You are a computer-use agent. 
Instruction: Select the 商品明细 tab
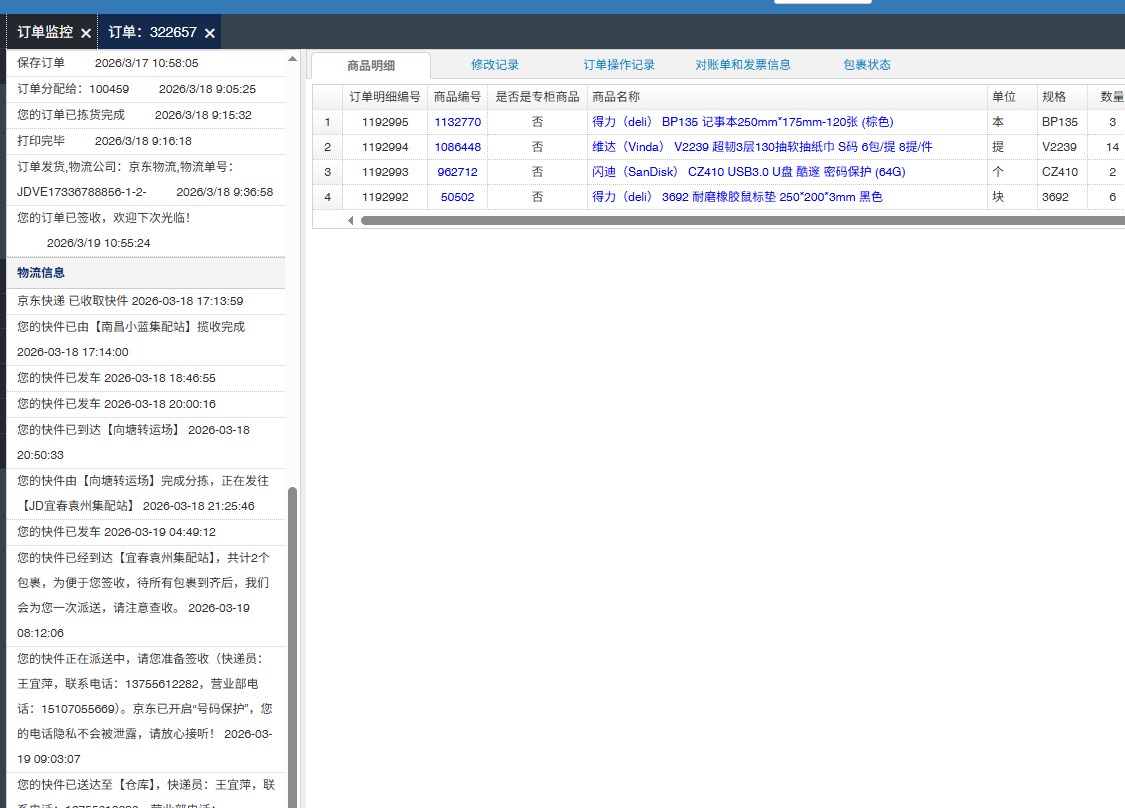tap(371, 66)
